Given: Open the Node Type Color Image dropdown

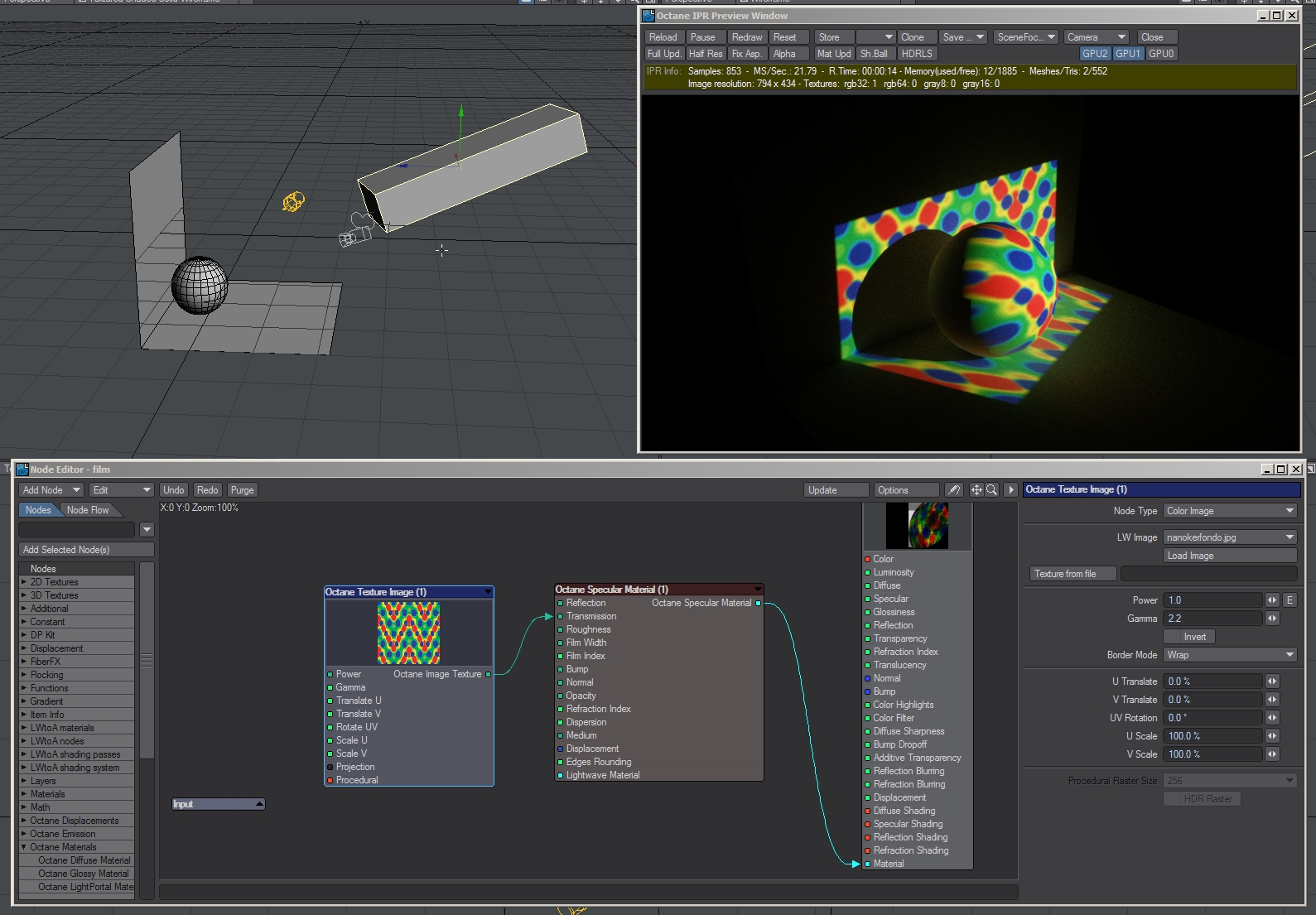Looking at the screenshot, I should (x=1230, y=511).
